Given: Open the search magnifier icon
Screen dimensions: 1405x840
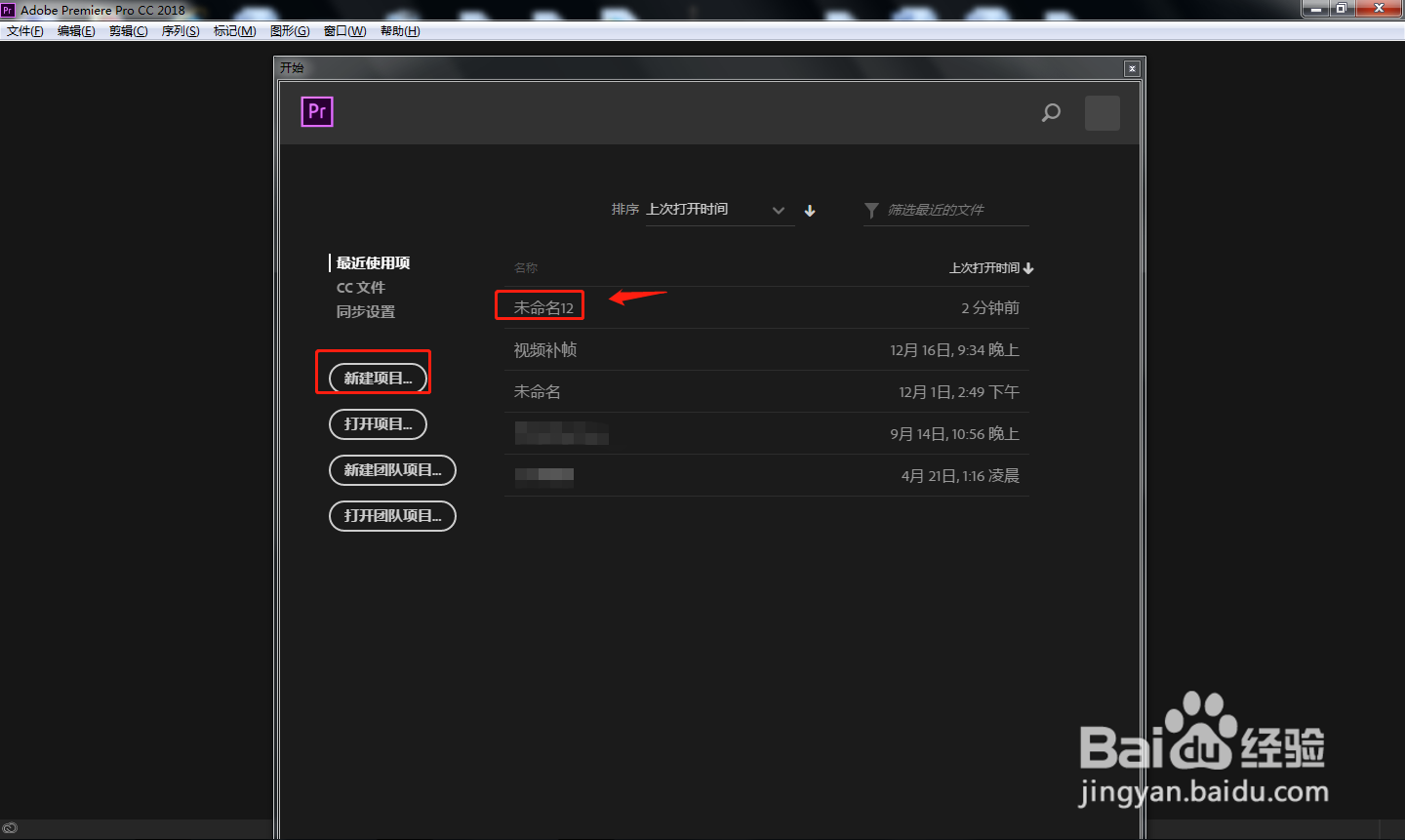Looking at the screenshot, I should point(1051,113).
